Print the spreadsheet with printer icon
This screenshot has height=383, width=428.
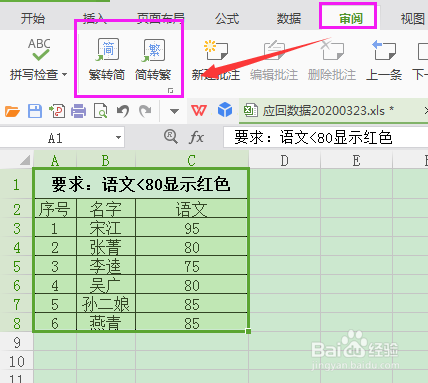tap(79, 111)
